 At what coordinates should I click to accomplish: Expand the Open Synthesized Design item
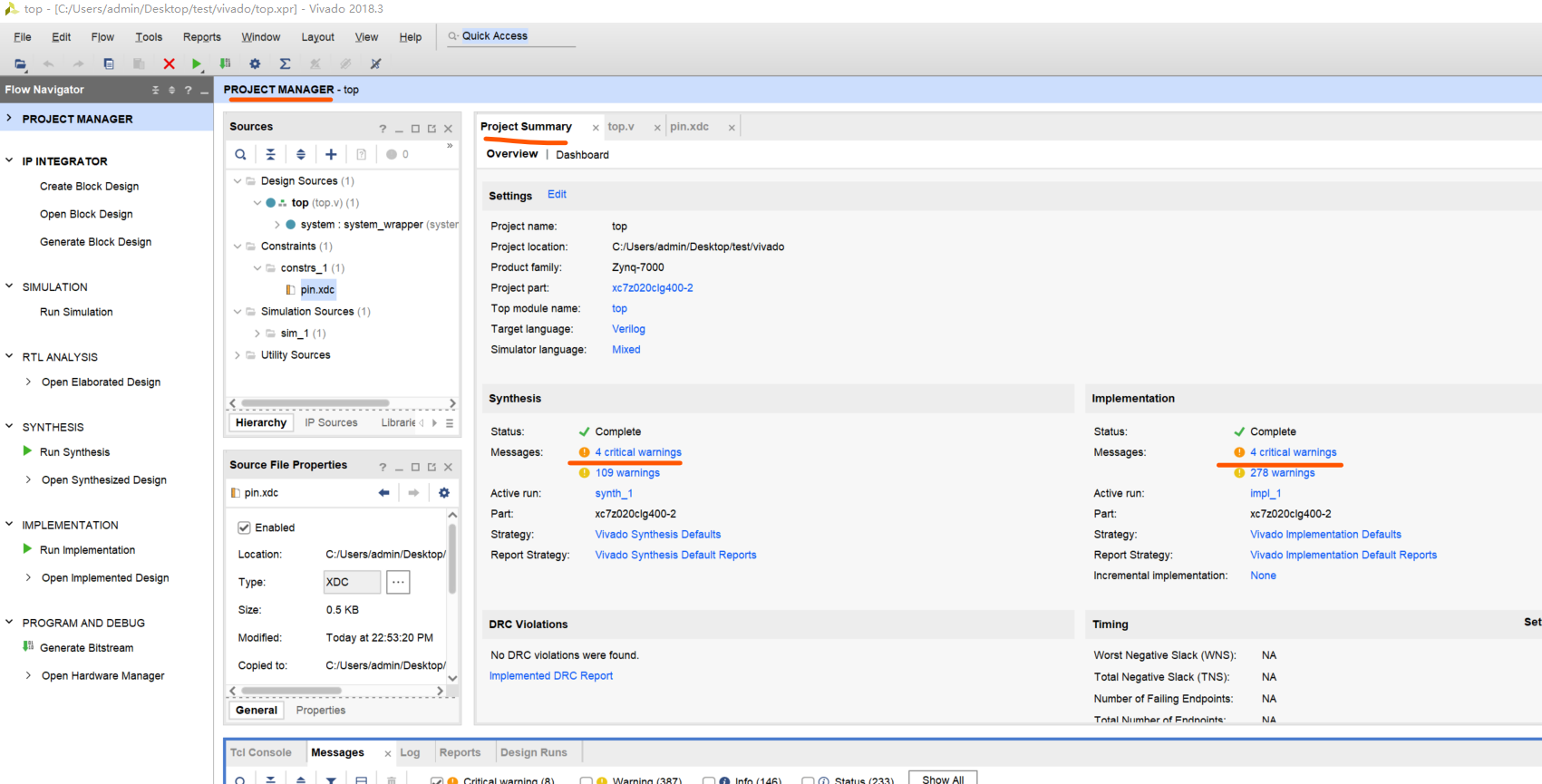click(28, 479)
